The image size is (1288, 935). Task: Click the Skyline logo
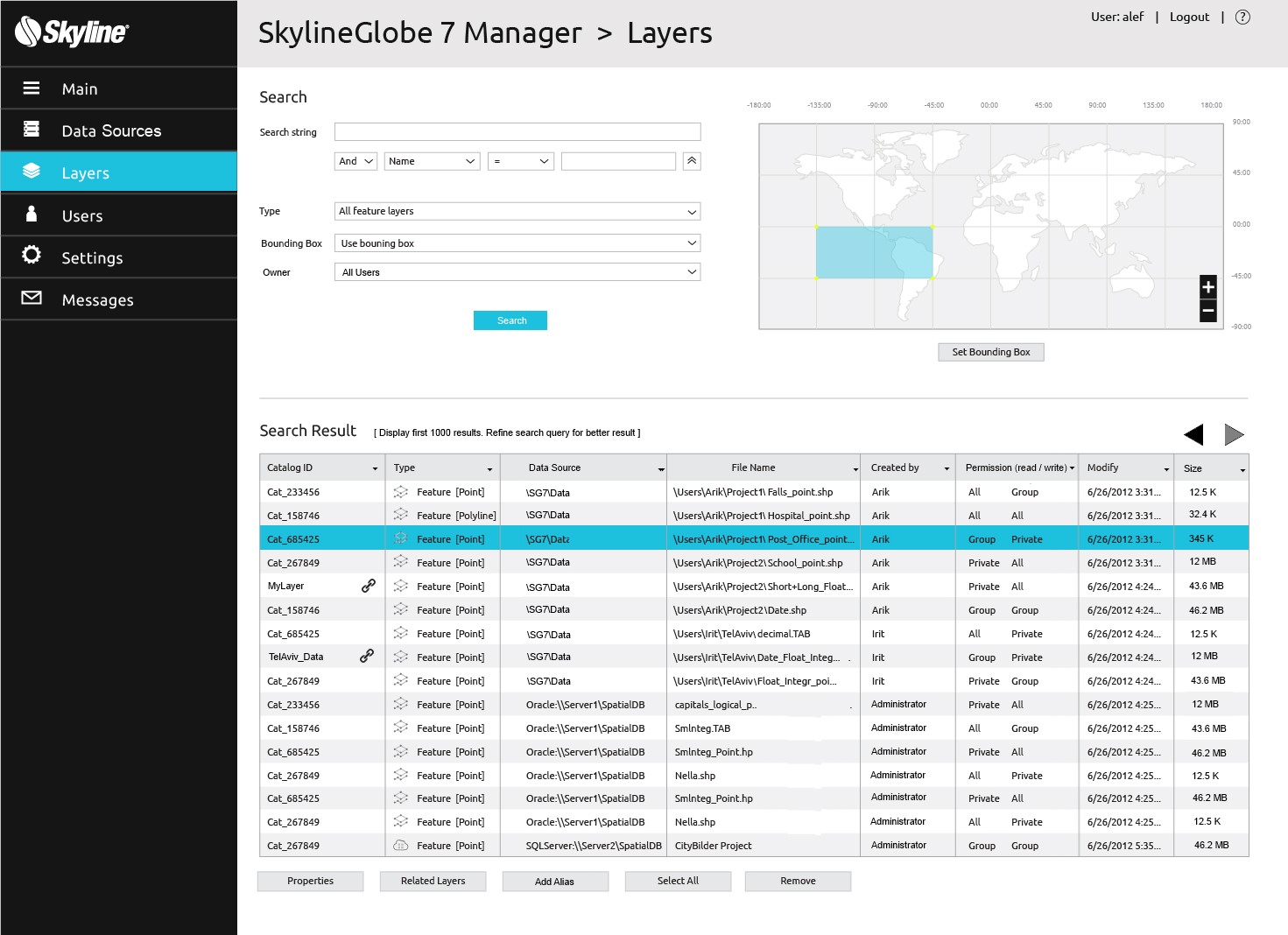point(72,32)
